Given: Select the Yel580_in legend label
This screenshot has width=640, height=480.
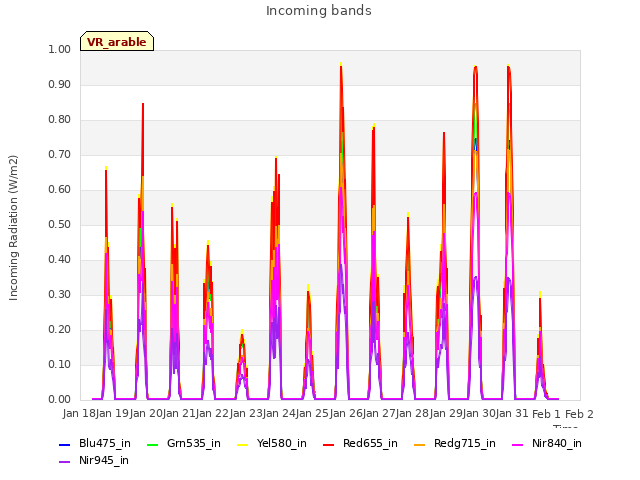Looking at the screenshot, I should tap(282, 444).
